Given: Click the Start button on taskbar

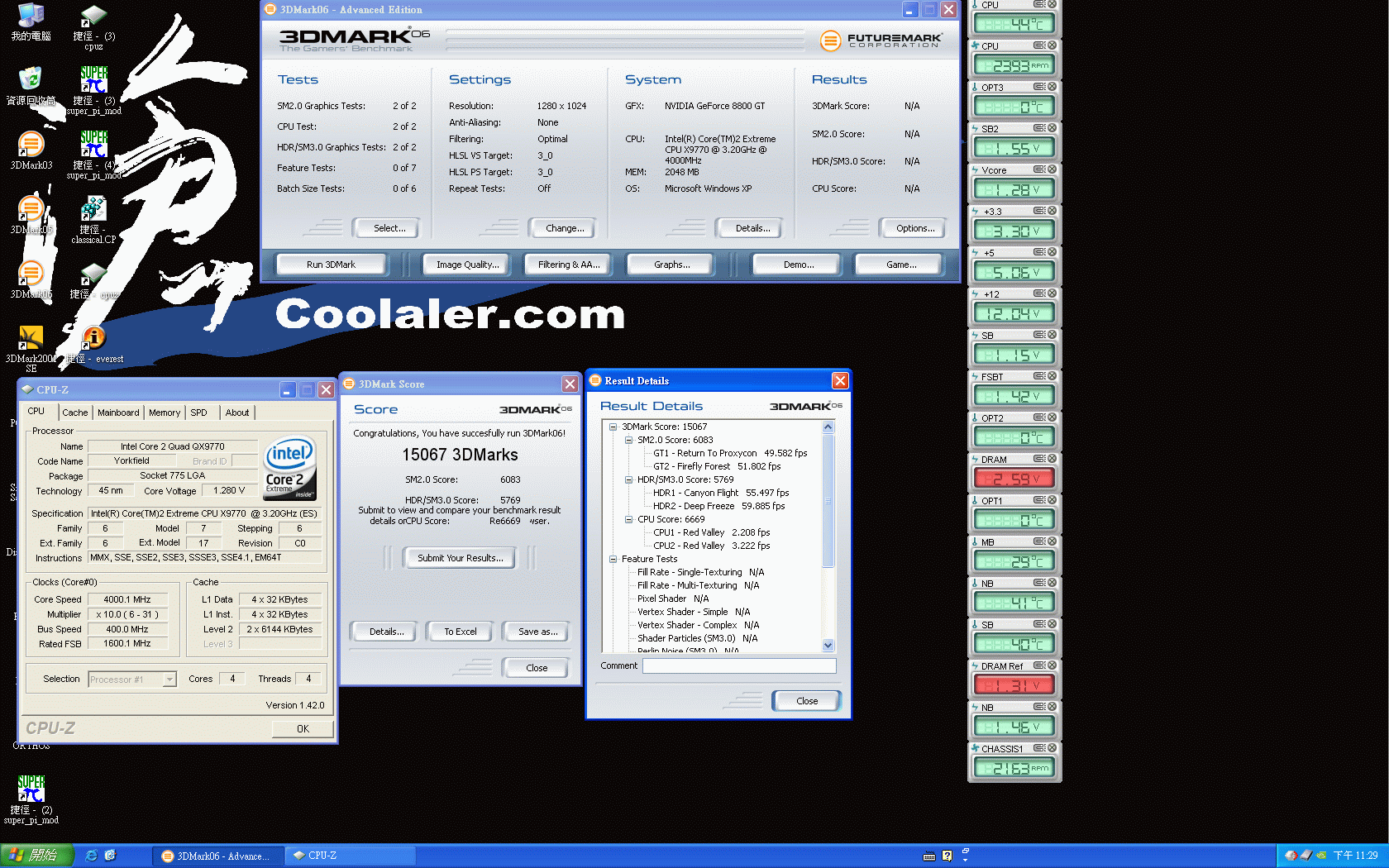Looking at the screenshot, I should coord(37,856).
